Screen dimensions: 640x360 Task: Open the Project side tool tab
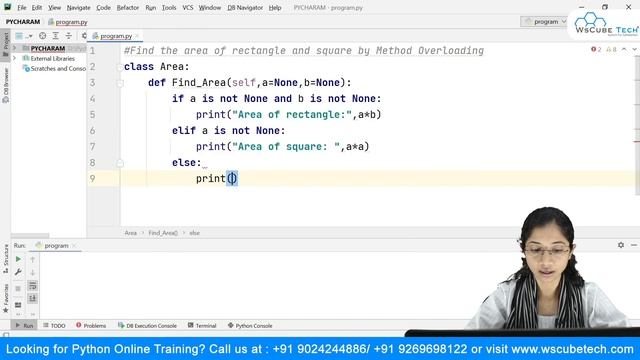point(5,44)
